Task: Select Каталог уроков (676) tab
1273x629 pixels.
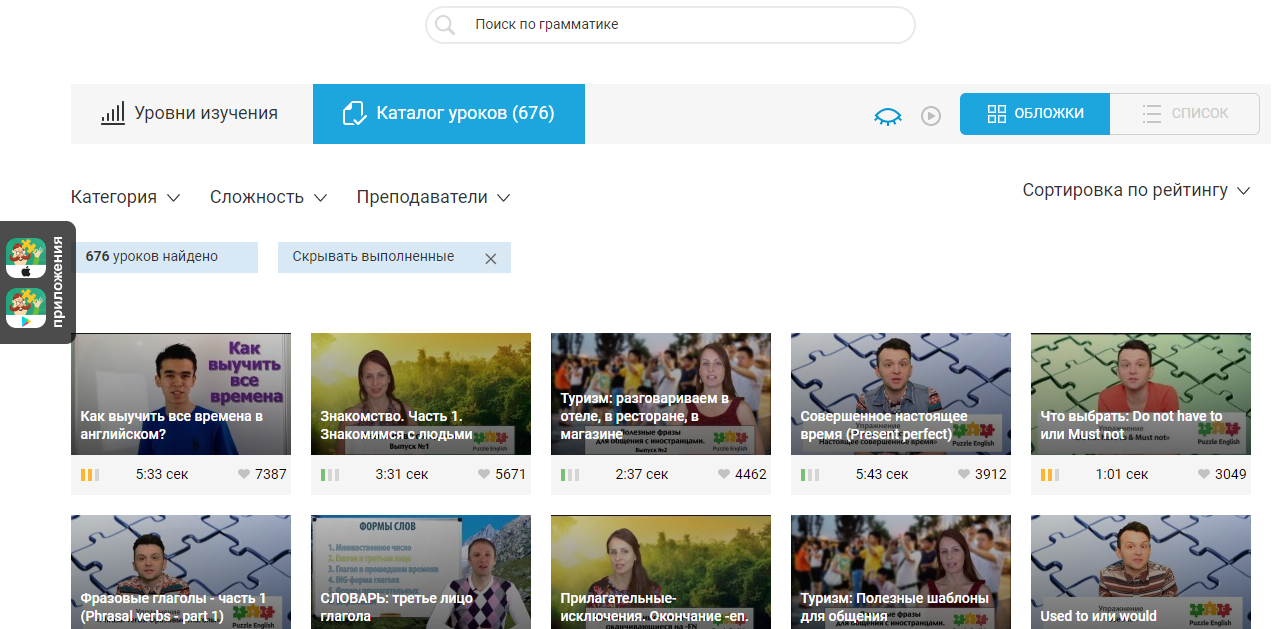Action: coord(448,114)
